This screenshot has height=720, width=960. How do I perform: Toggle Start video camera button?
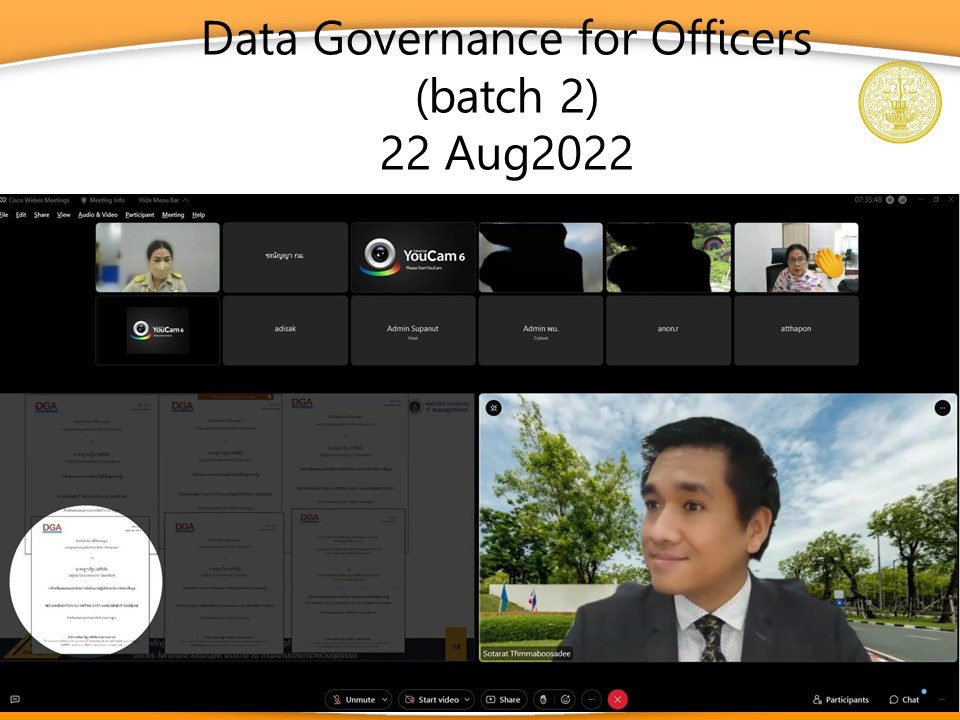[433, 699]
